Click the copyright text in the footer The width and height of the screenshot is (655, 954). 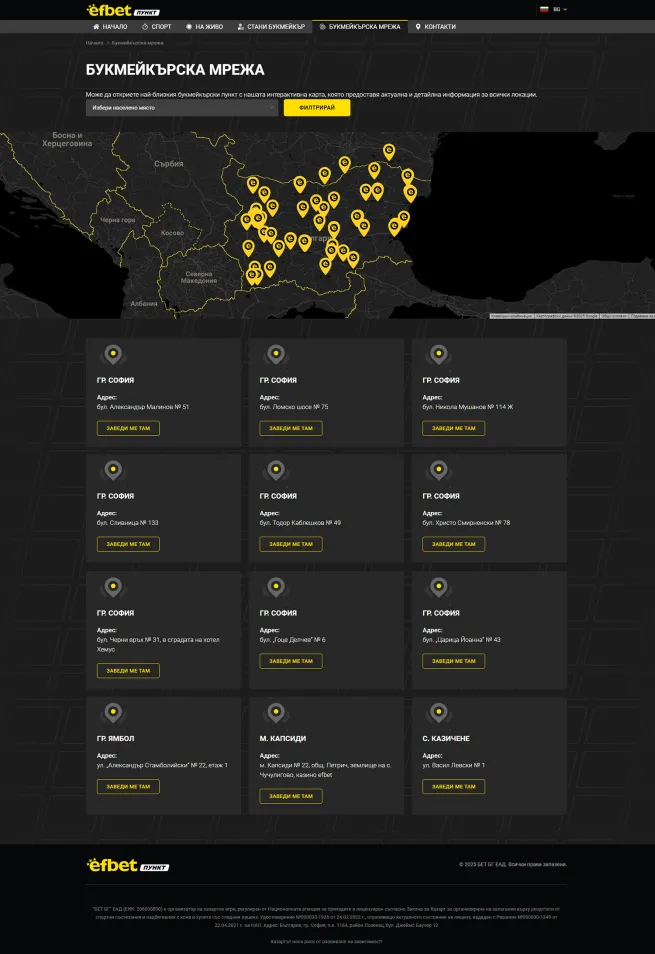tap(513, 864)
